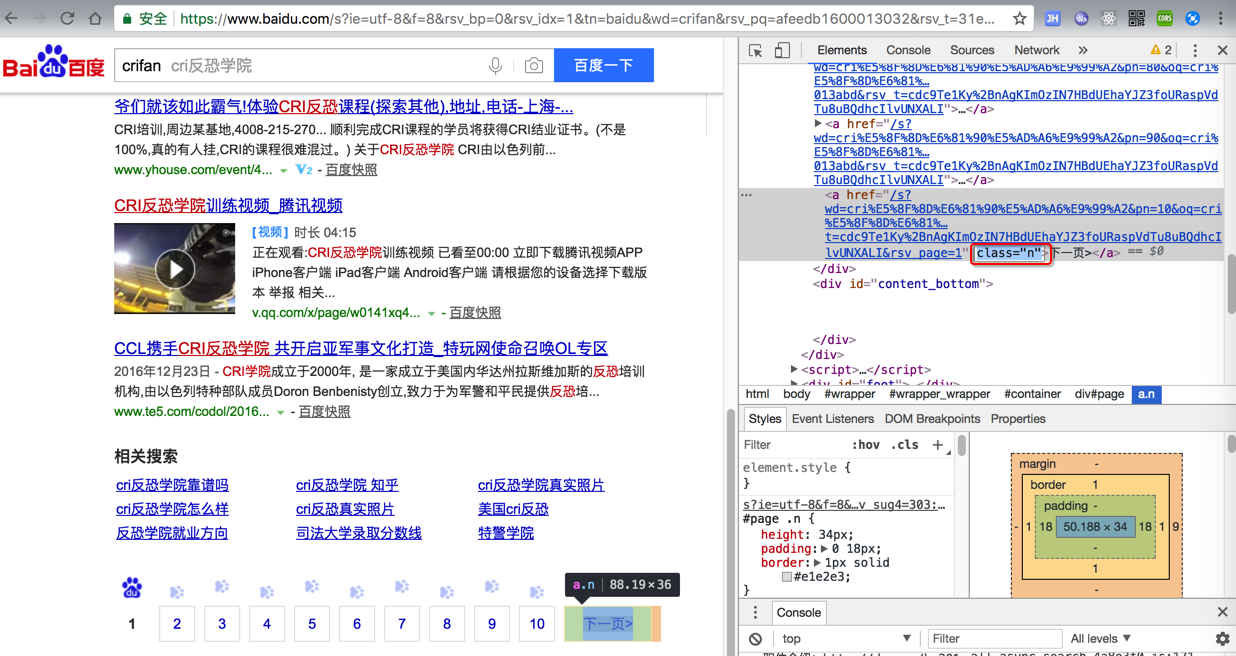Screen dimensions: 1236x656
Task: Toggle DevTools device toolbar icon
Action: point(782,50)
